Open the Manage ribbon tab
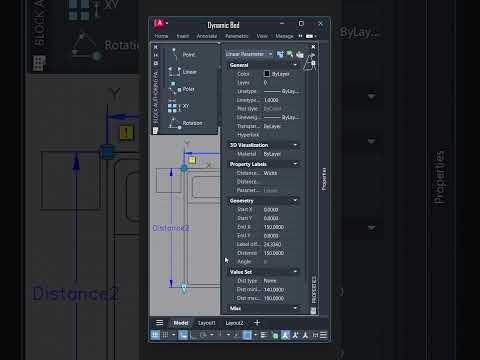 pos(284,36)
